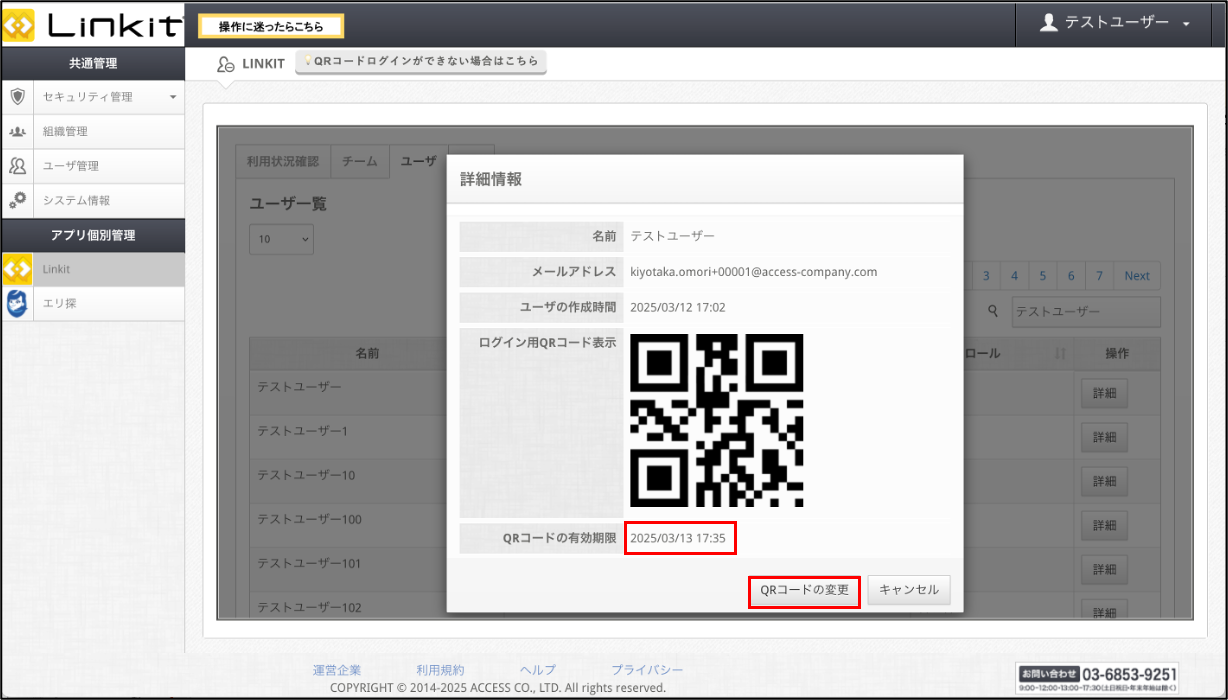Click キャンセル in the 詳細情報 dialog
Image resolution: width=1228 pixels, height=700 pixels.
[909, 590]
